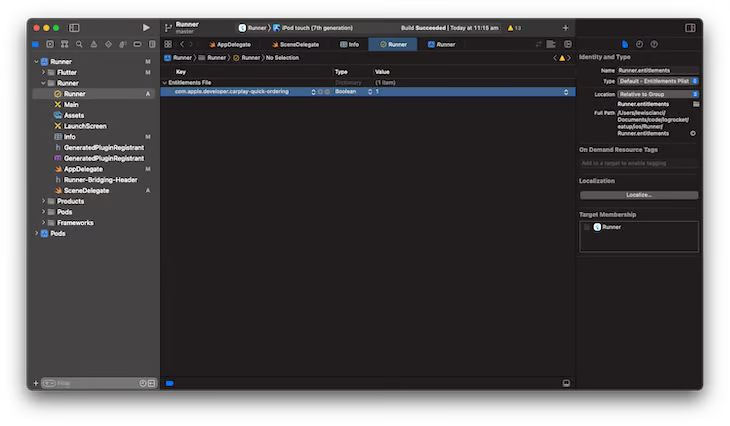
Task: Open the Runner-Bridging-Header file
Action: coord(100,180)
